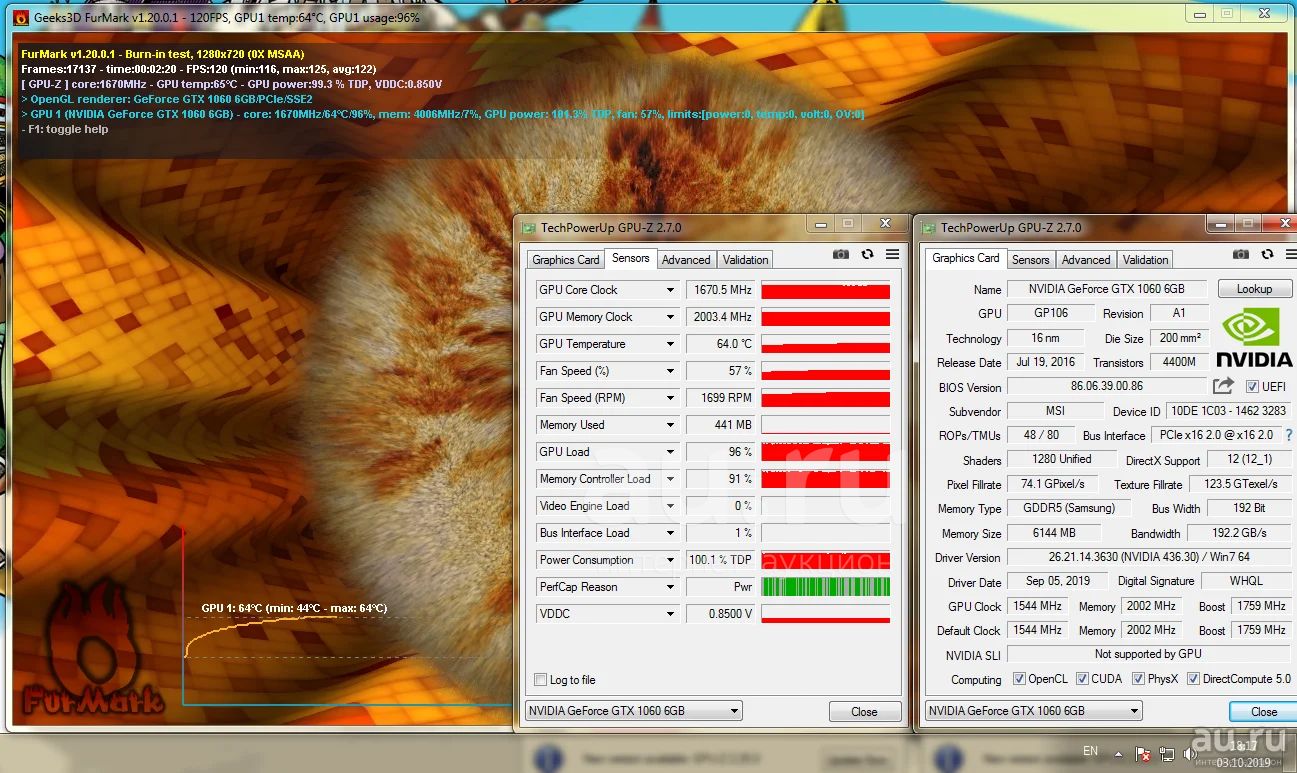Open hamburger menu in GPU-Z Sensors window
The width and height of the screenshot is (1297, 773).
coord(892,255)
